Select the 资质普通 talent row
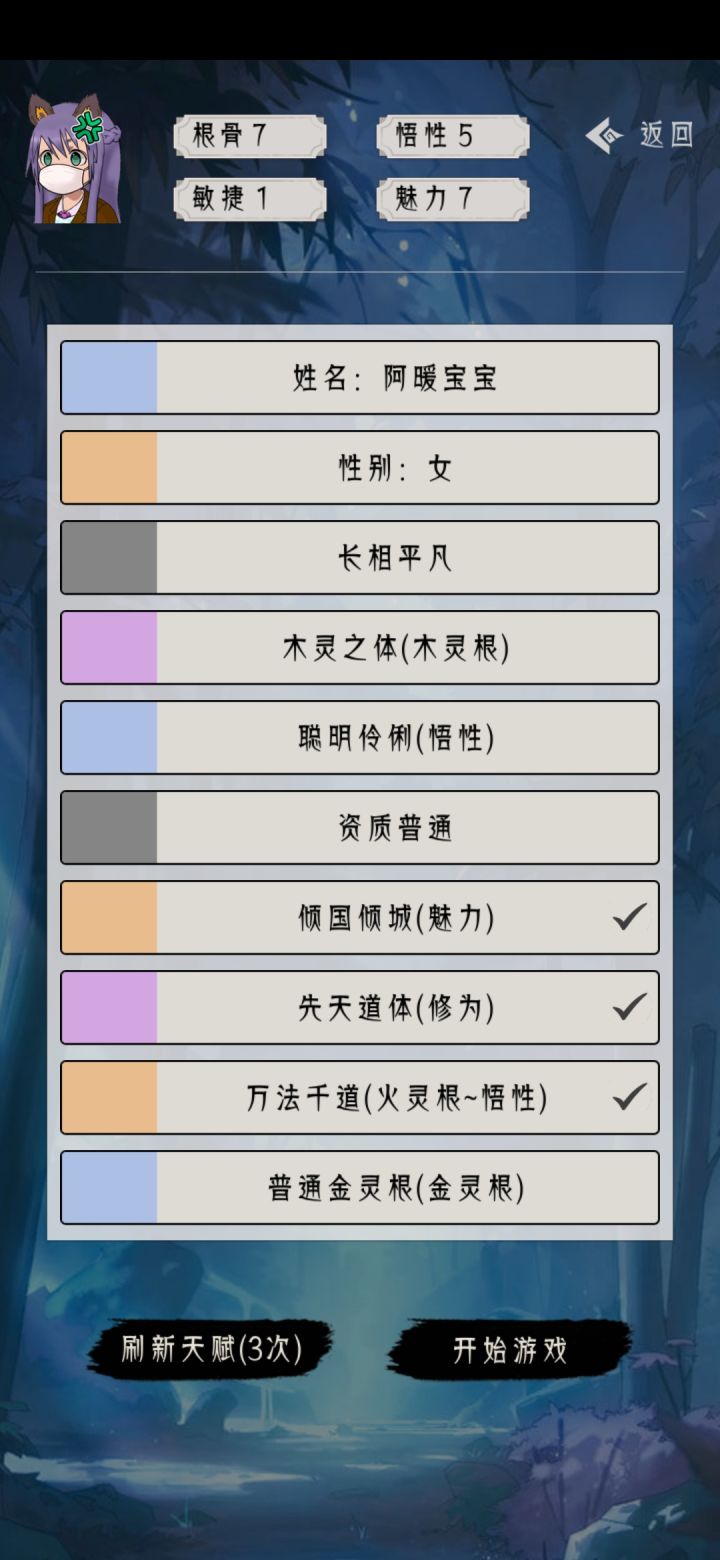The width and height of the screenshot is (720, 1560). (395, 828)
